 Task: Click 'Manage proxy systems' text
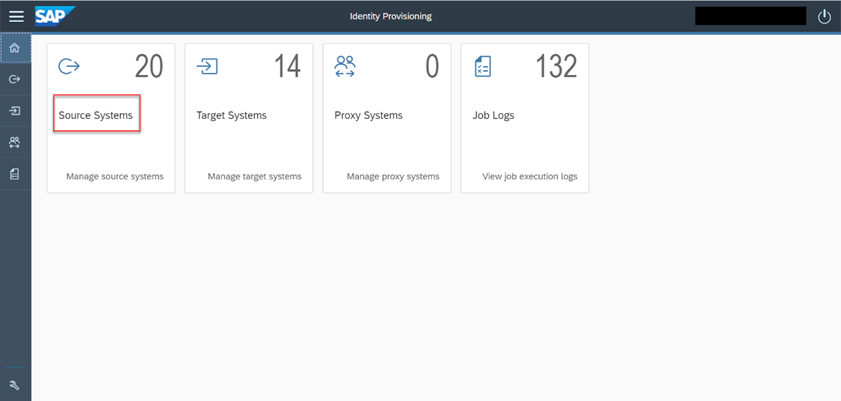point(393,176)
